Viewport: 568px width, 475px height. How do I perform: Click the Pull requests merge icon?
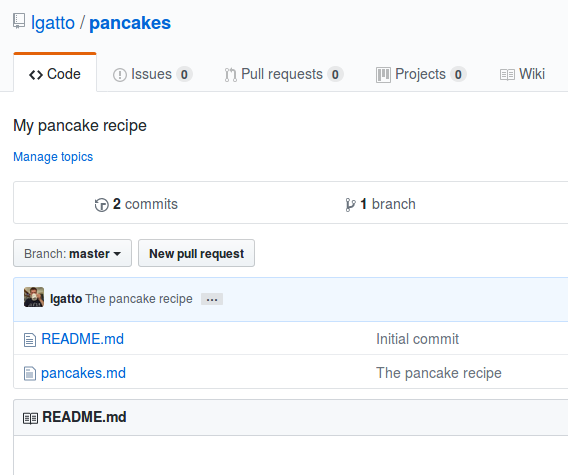click(x=231, y=75)
